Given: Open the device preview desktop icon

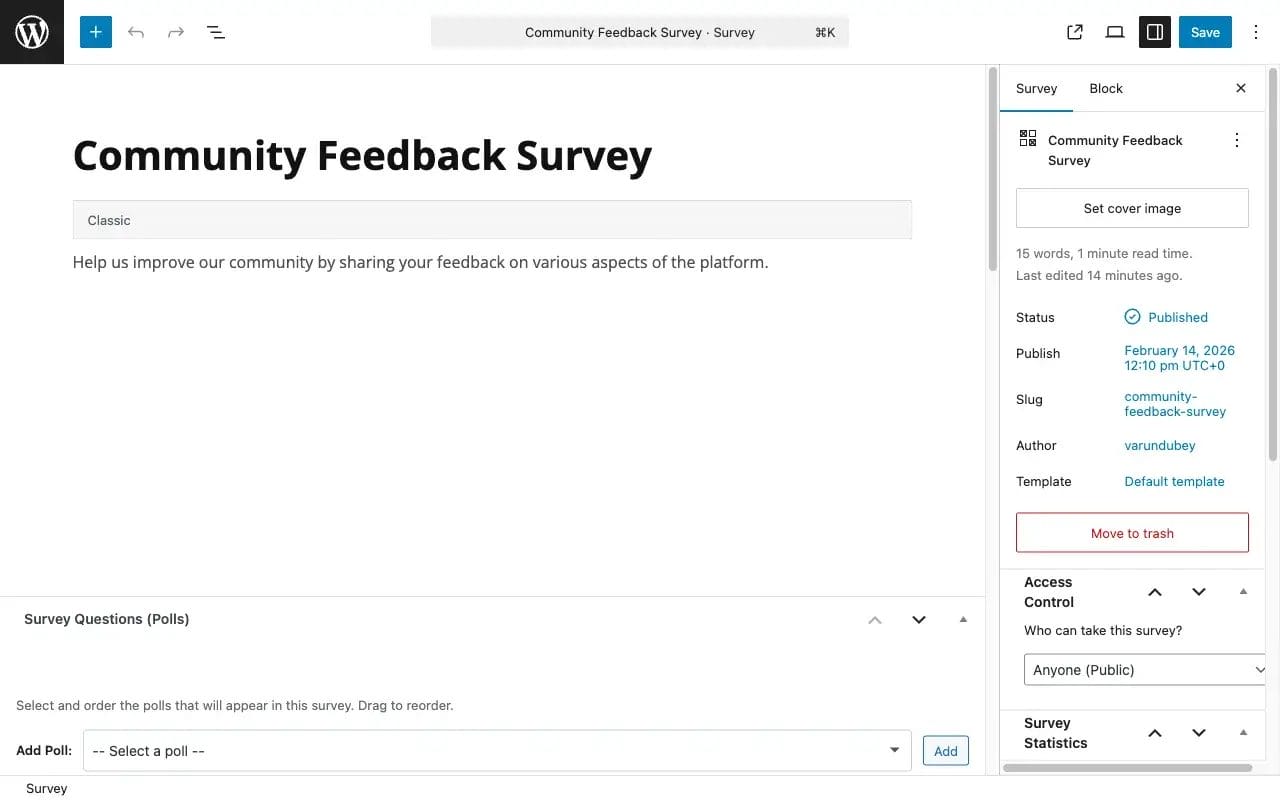Looking at the screenshot, I should pyautogui.click(x=1114, y=31).
